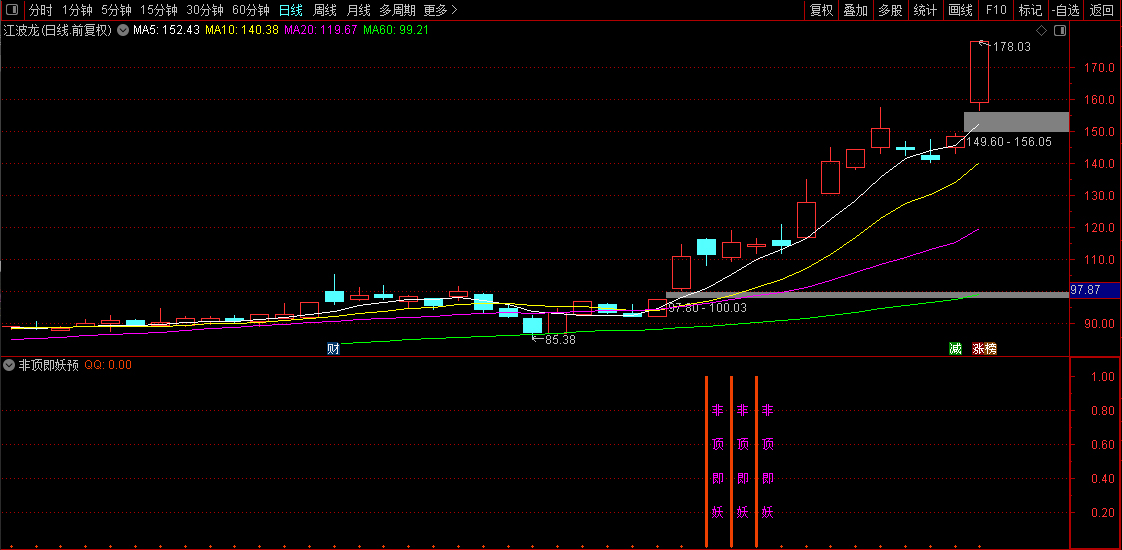The height and width of the screenshot is (550, 1122).
Task: Click the MA20: 119.67 indicator label
Action: pyautogui.click(x=320, y=31)
